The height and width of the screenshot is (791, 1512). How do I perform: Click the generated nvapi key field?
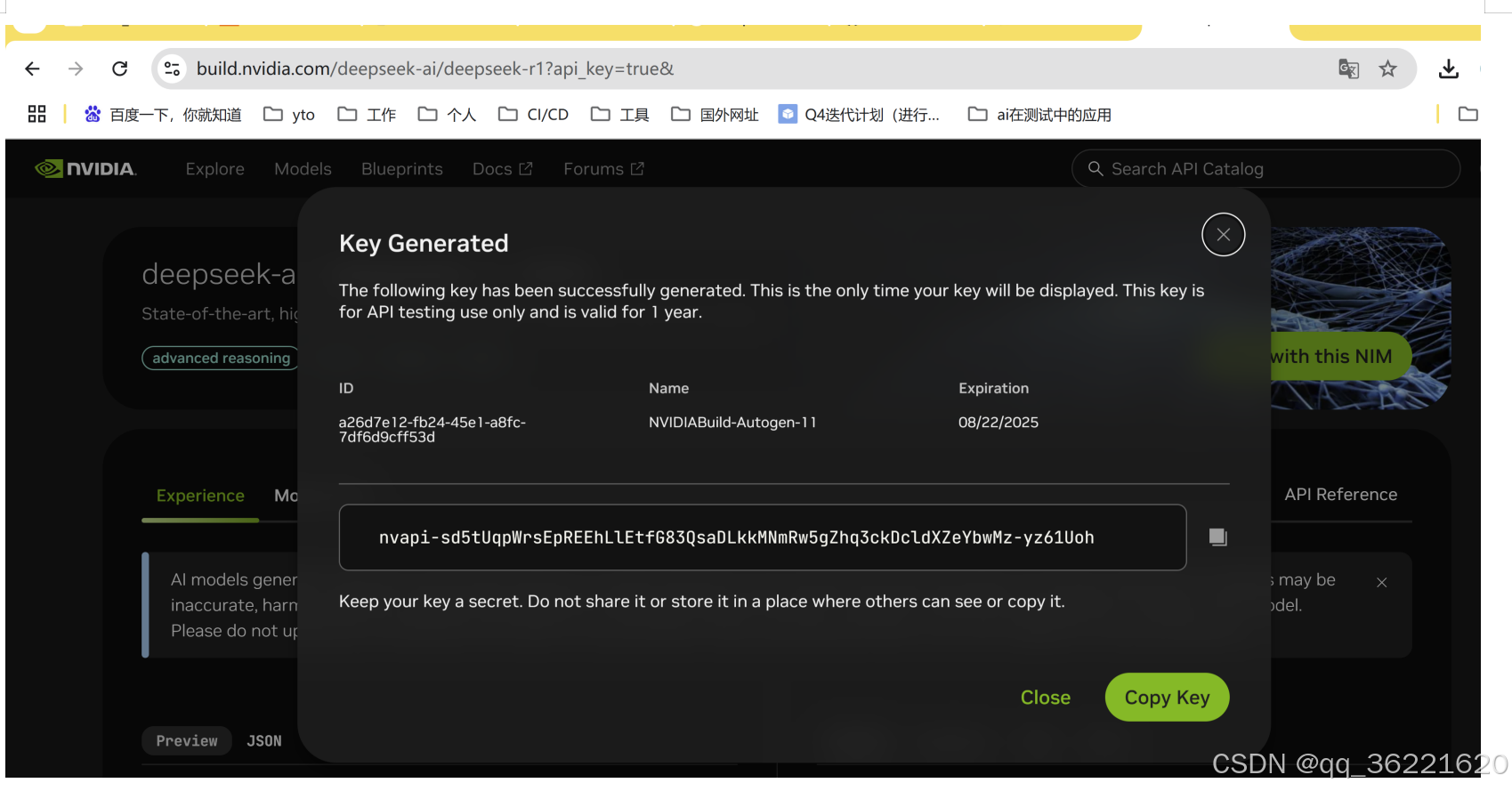(x=763, y=537)
